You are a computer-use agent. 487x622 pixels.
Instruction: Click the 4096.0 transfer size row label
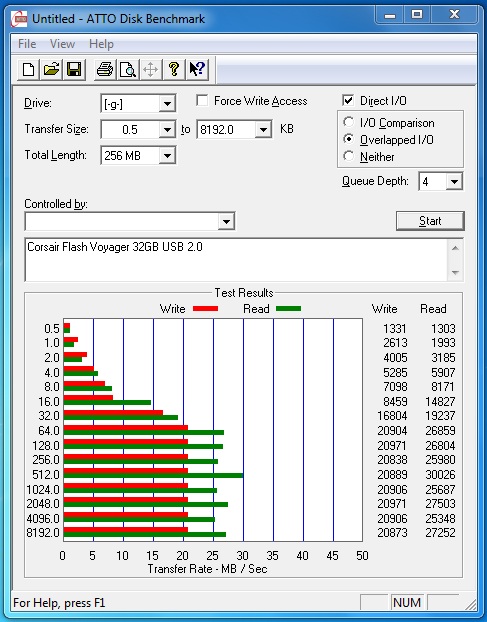coord(43,518)
